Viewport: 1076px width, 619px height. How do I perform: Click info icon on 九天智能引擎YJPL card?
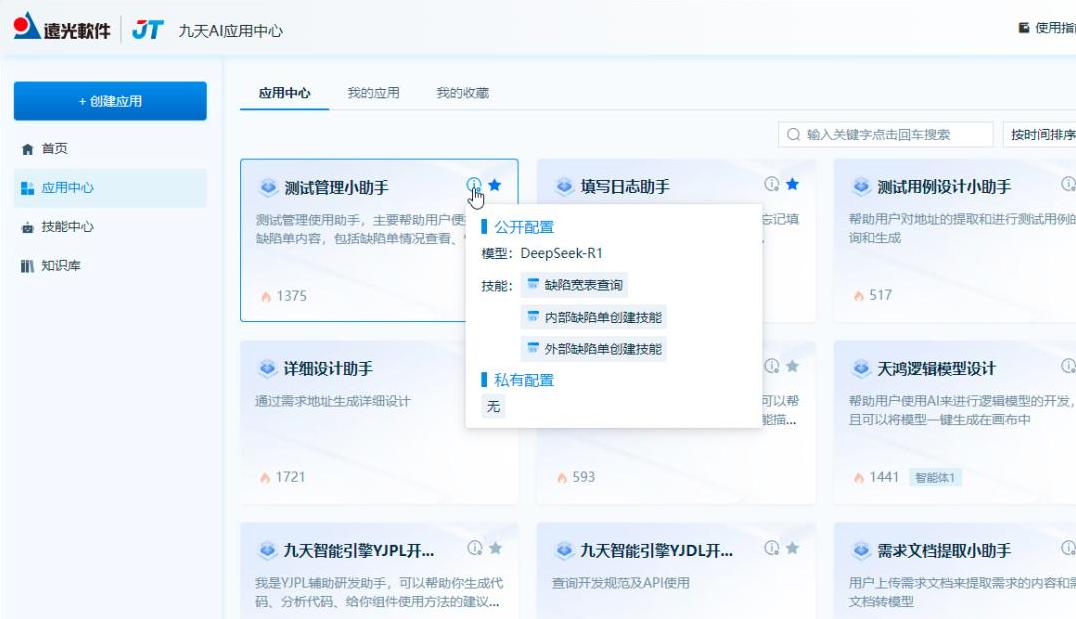474,548
